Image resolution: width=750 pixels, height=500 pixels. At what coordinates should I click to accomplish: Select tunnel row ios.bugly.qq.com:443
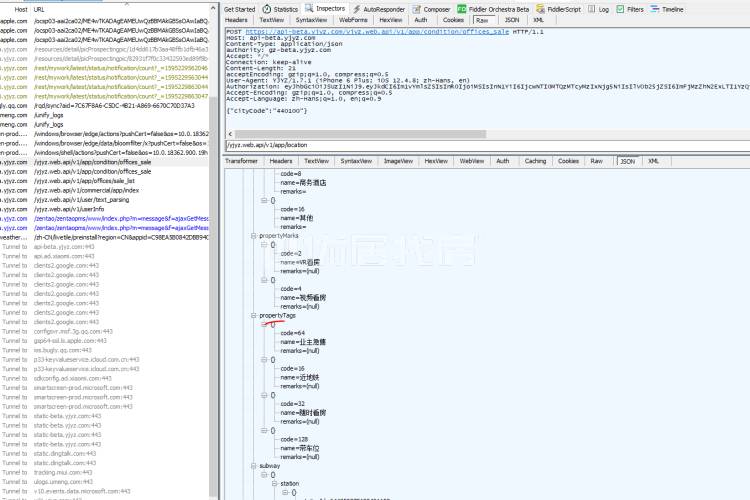coord(104,350)
